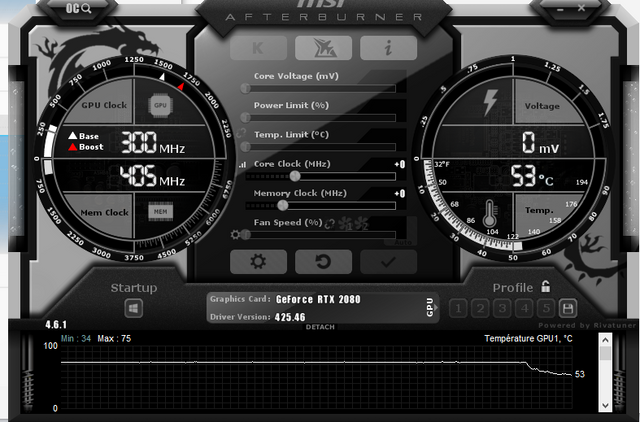Select profile slot 3
Viewport: 640px width, 422px height.
click(x=503, y=309)
